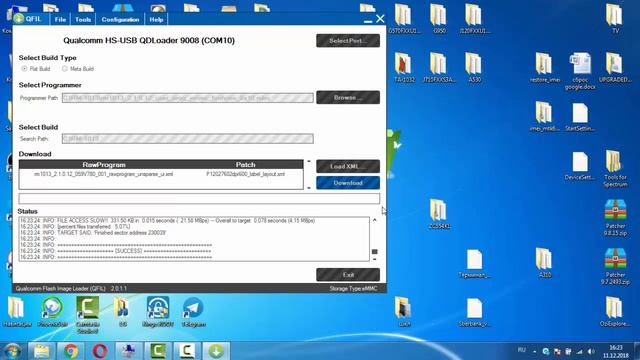This screenshot has height=360, width=640.
Task: Open the File menu
Action: point(60,19)
